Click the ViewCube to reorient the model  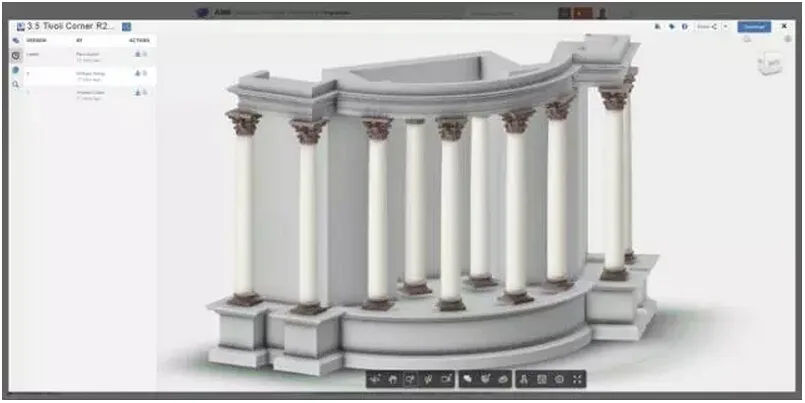pos(770,64)
